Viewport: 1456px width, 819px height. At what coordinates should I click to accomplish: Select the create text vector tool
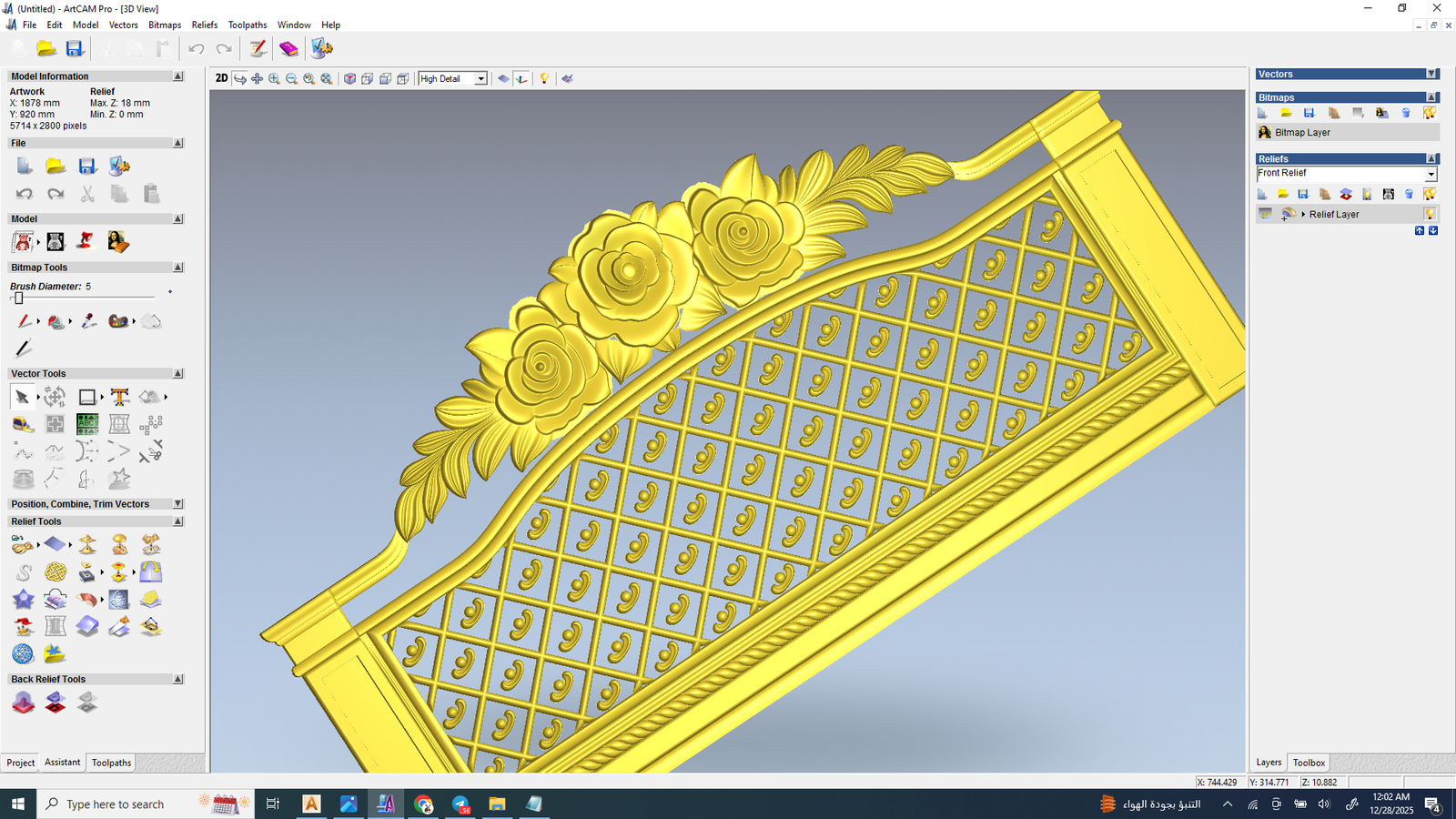[119, 397]
